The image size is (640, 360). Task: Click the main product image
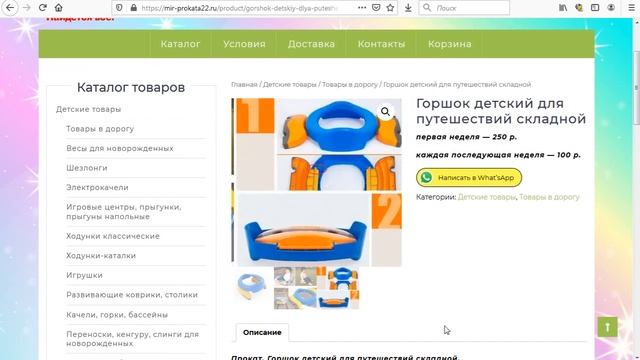[317, 182]
